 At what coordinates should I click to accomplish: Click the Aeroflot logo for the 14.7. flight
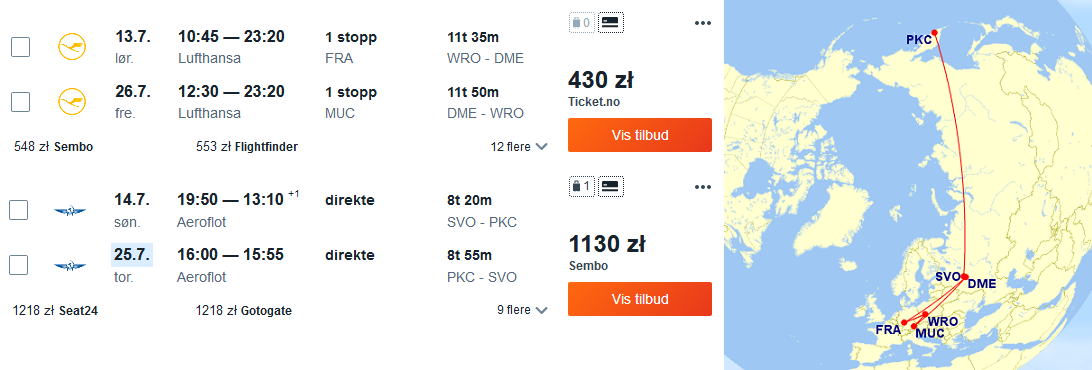click(70, 210)
